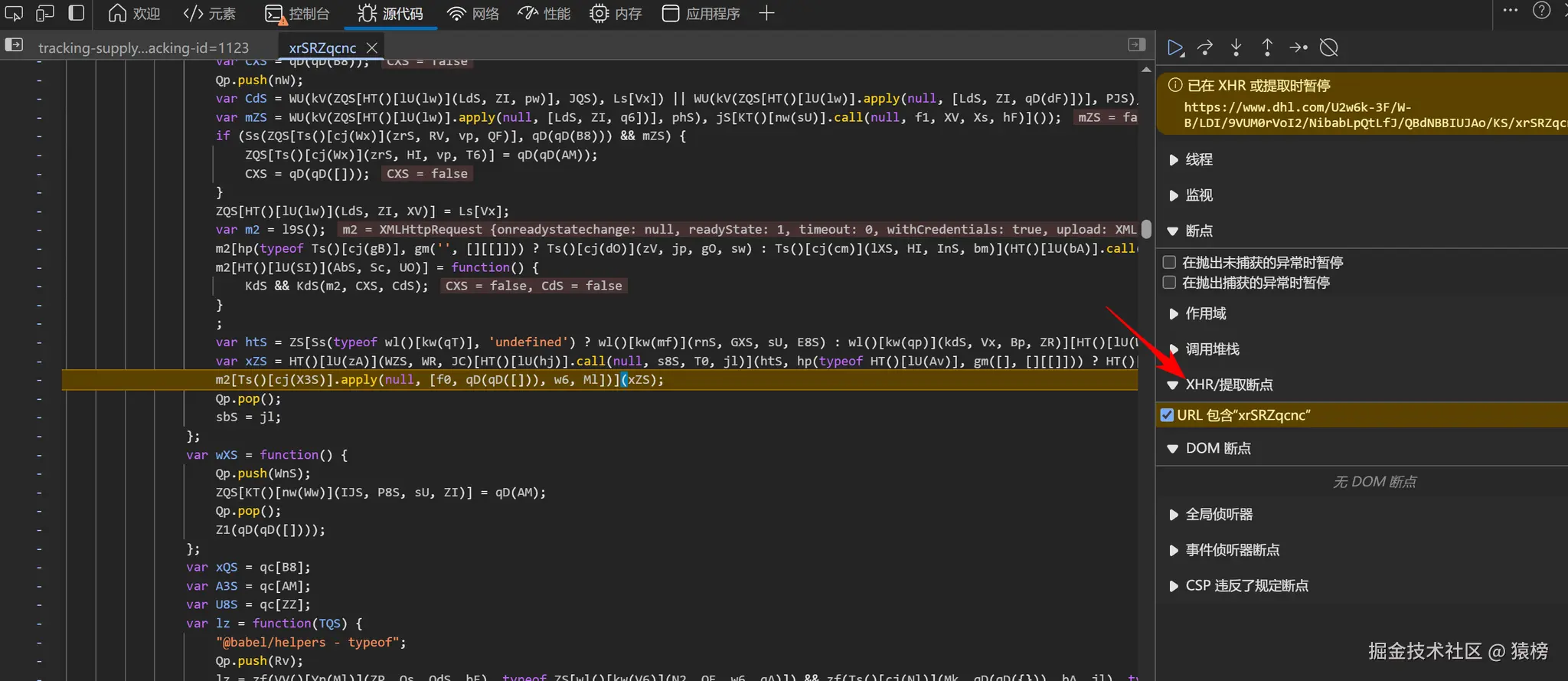
Task: Click the 'var m2 = l9S();' line
Action: click(x=270, y=230)
